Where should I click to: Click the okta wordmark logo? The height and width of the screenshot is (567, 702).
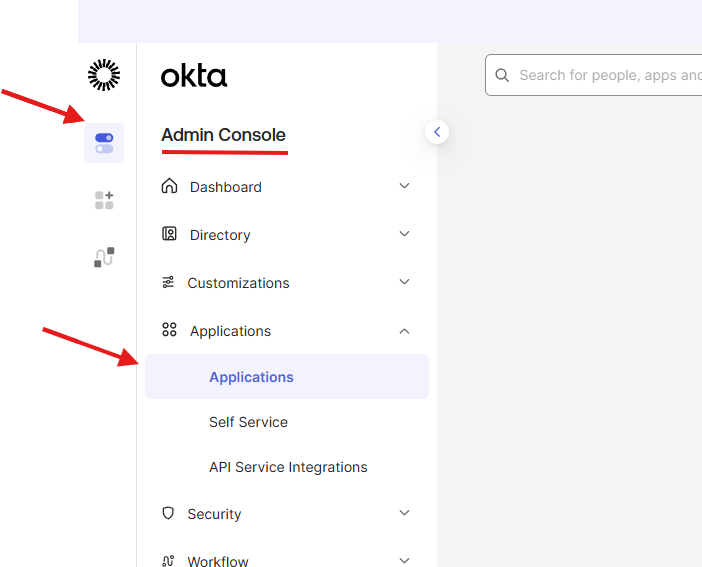click(x=194, y=76)
